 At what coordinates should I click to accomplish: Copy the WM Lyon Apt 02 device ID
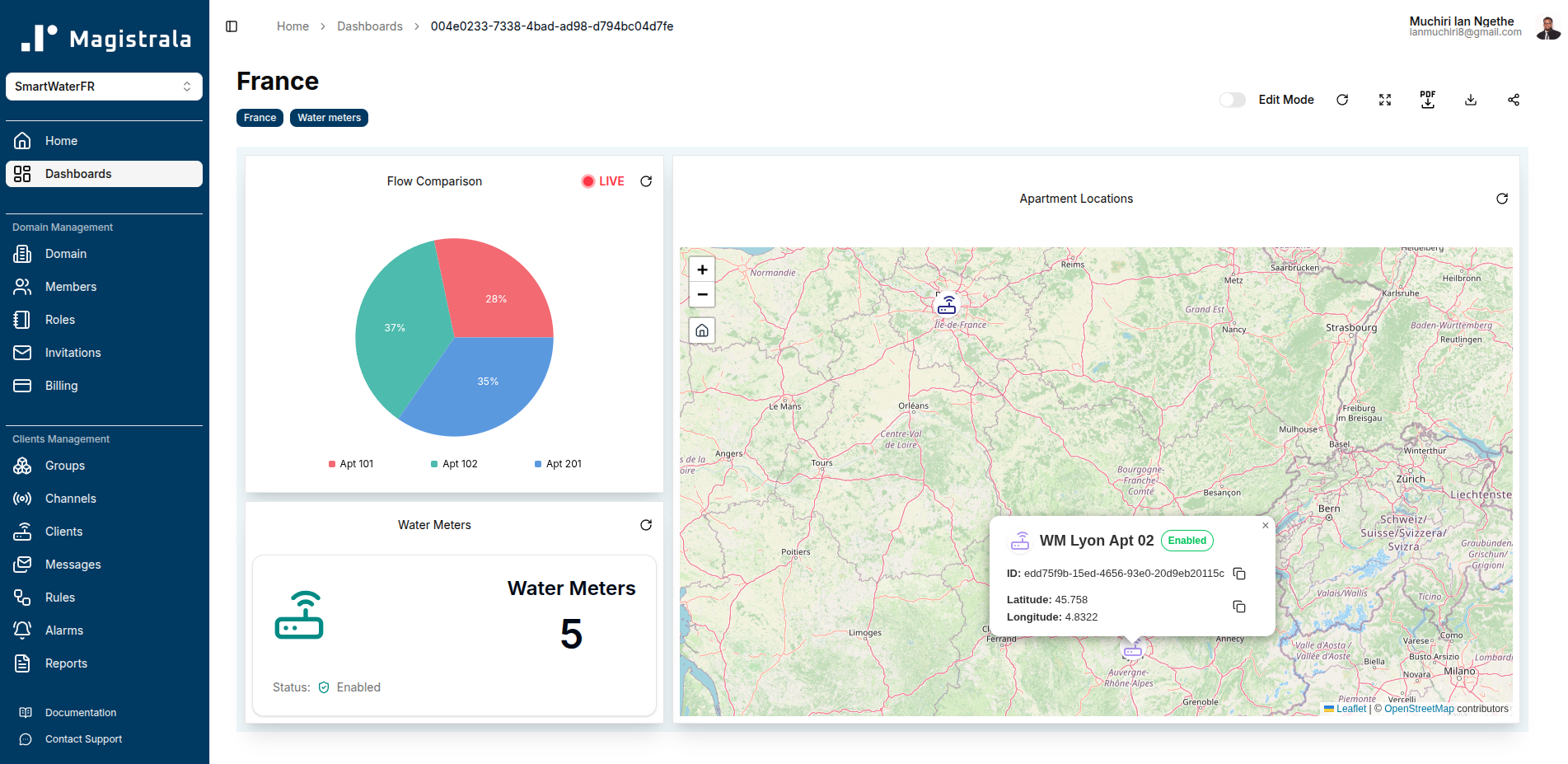(1239, 574)
